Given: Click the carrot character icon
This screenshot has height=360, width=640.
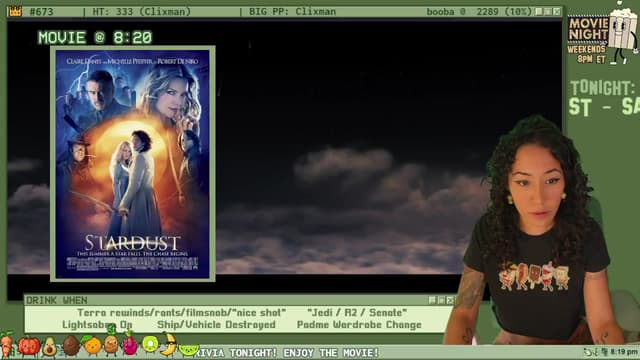Looking at the screenshot, I should tap(6, 345).
